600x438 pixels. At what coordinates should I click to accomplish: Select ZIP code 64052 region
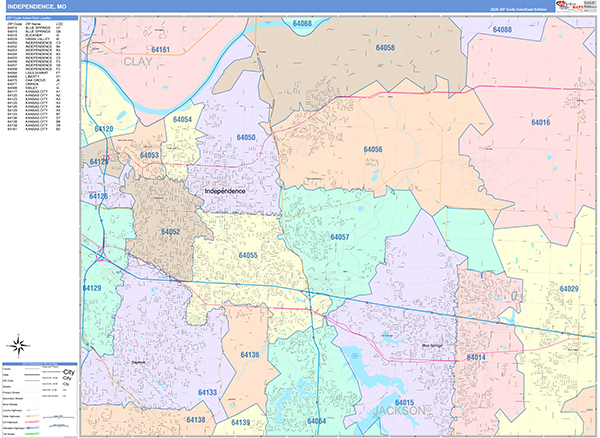tap(170, 231)
